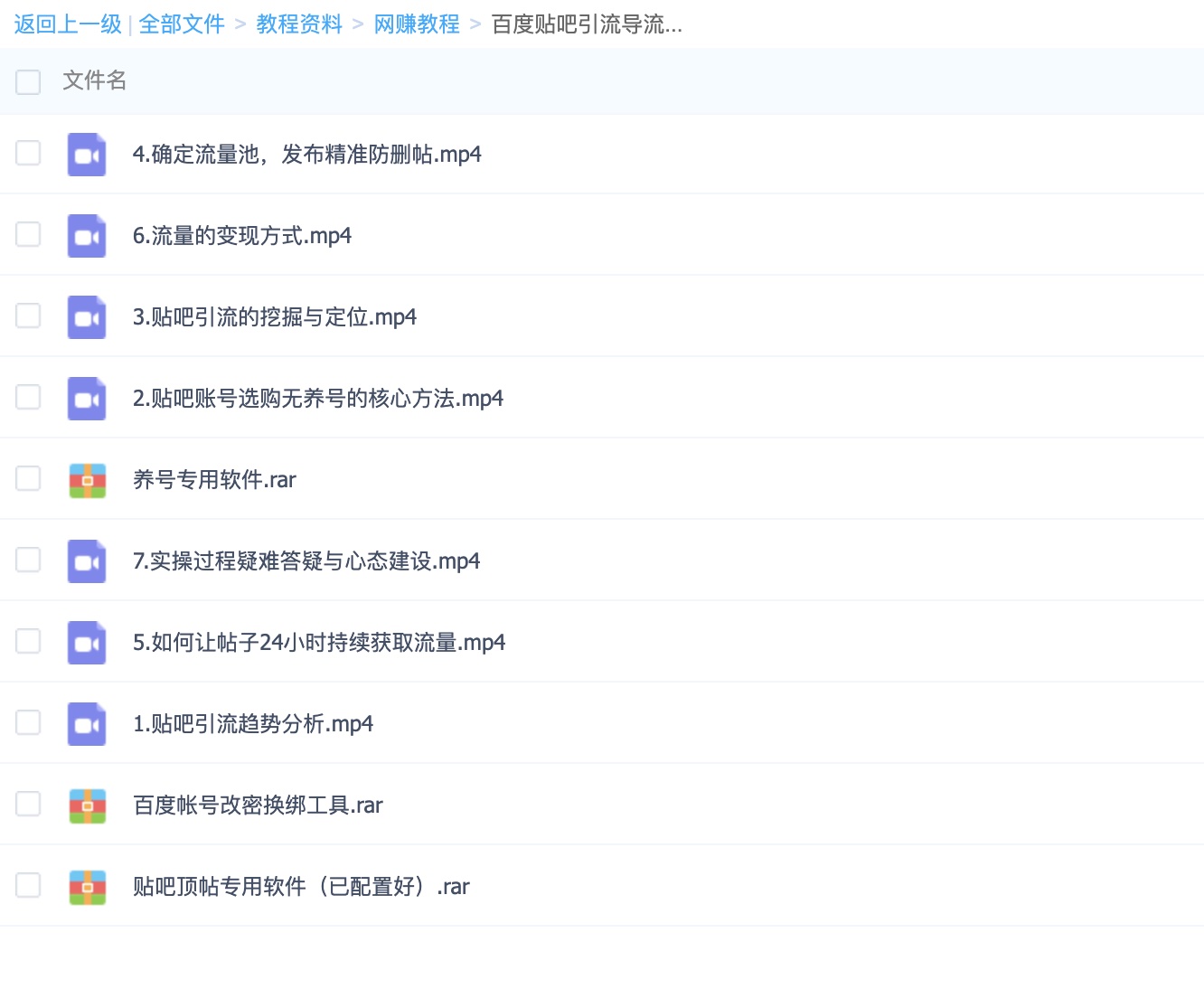
Task: Tick checkbox for 养号专用软件.rar
Action: click(28, 478)
